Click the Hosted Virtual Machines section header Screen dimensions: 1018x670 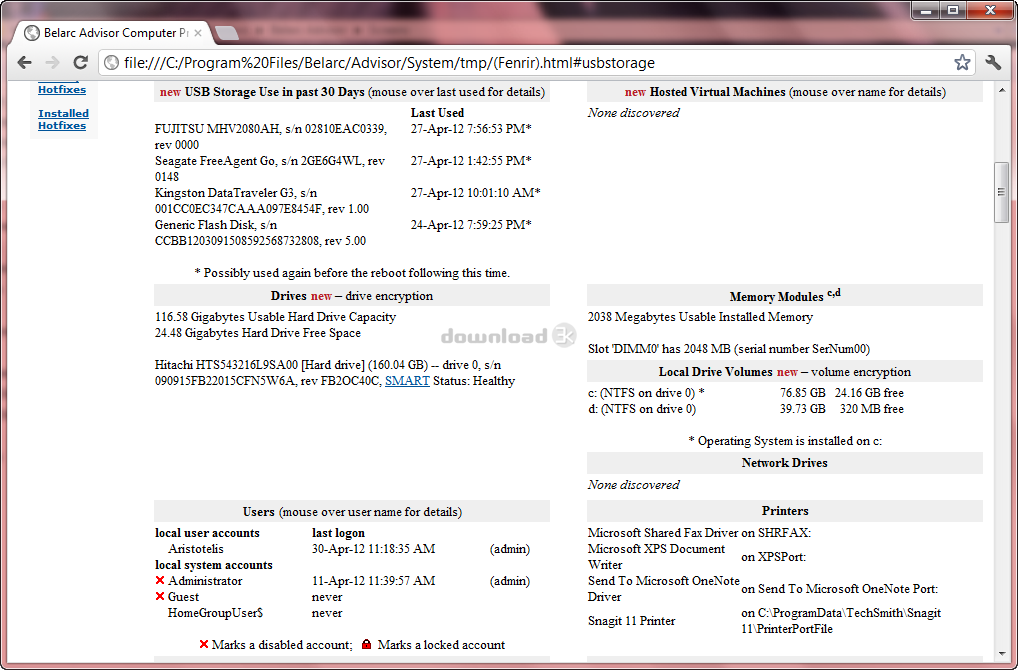click(785, 92)
